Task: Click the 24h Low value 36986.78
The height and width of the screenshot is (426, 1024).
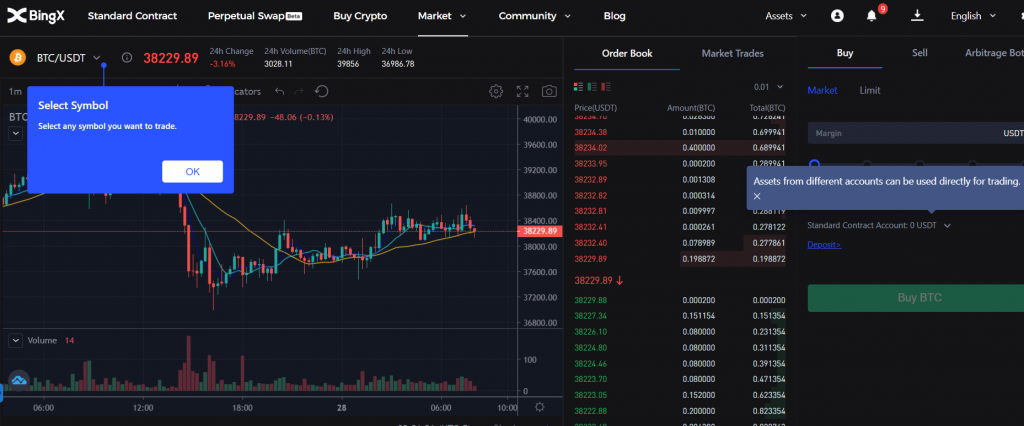Action: coord(398,64)
